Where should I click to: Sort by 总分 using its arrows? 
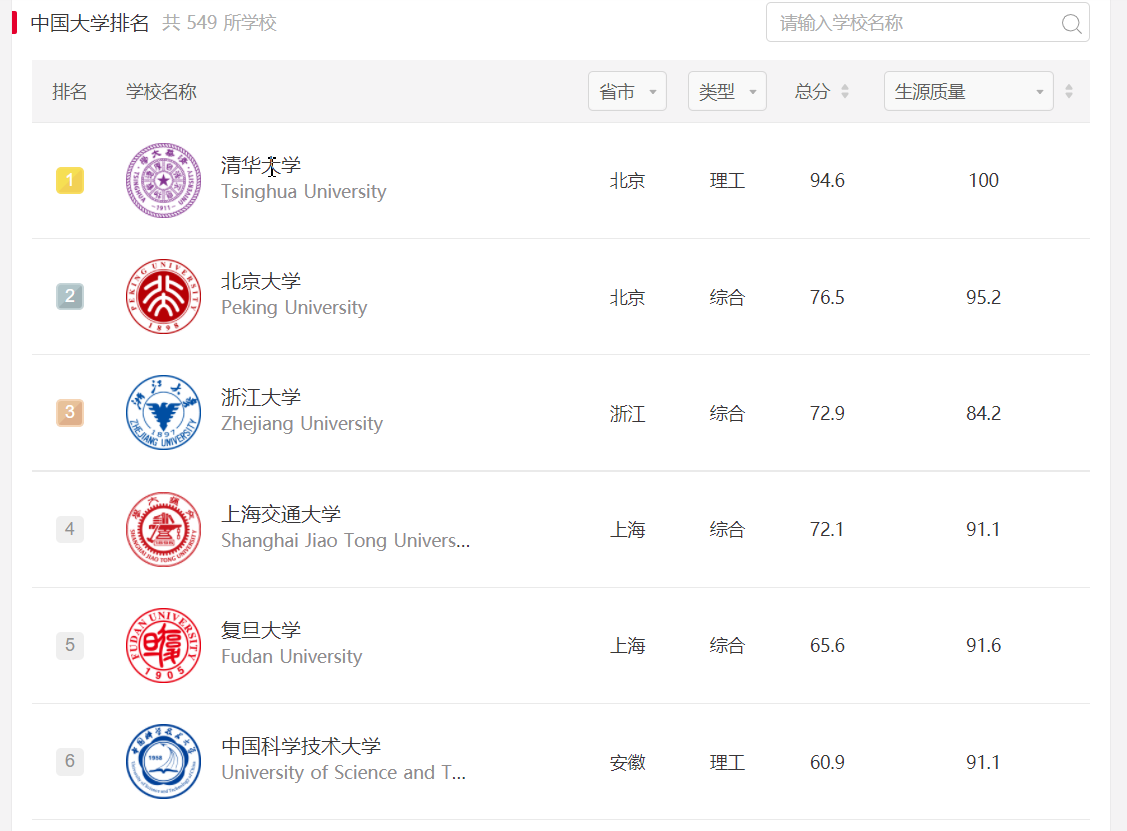click(845, 92)
